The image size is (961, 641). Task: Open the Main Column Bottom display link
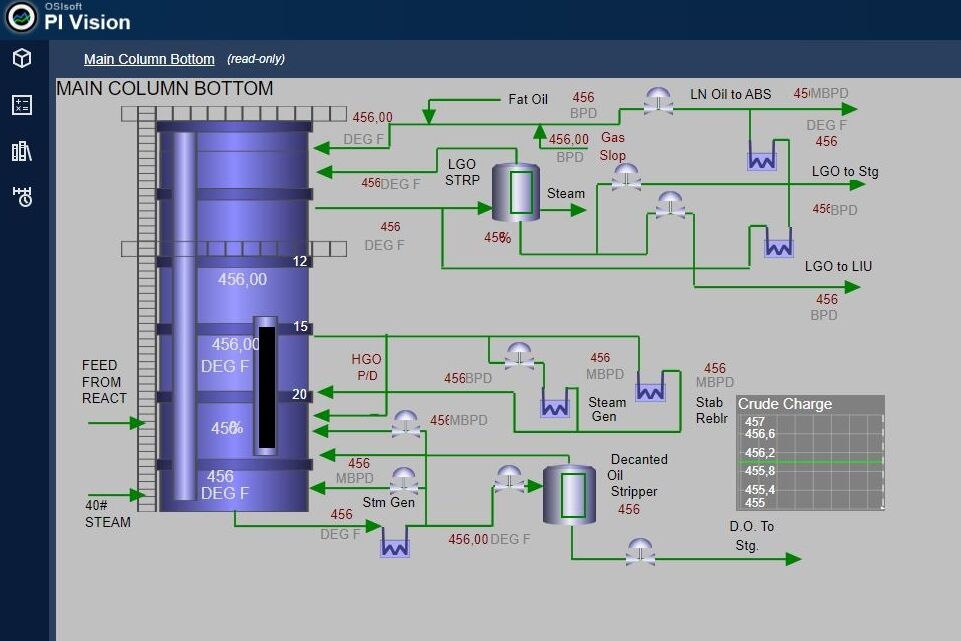pos(149,59)
